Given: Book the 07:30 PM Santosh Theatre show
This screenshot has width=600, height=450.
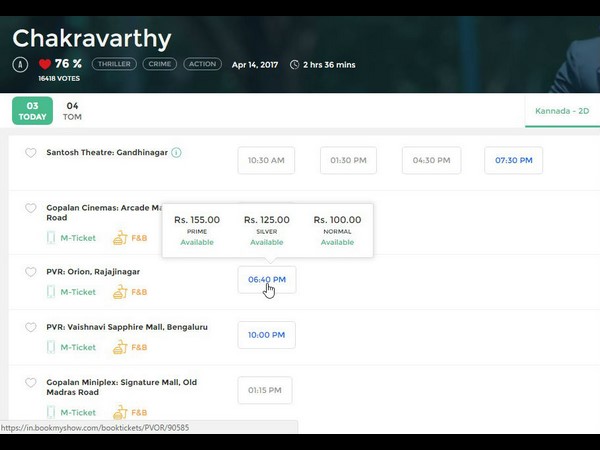Looking at the screenshot, I should point(513,160).
